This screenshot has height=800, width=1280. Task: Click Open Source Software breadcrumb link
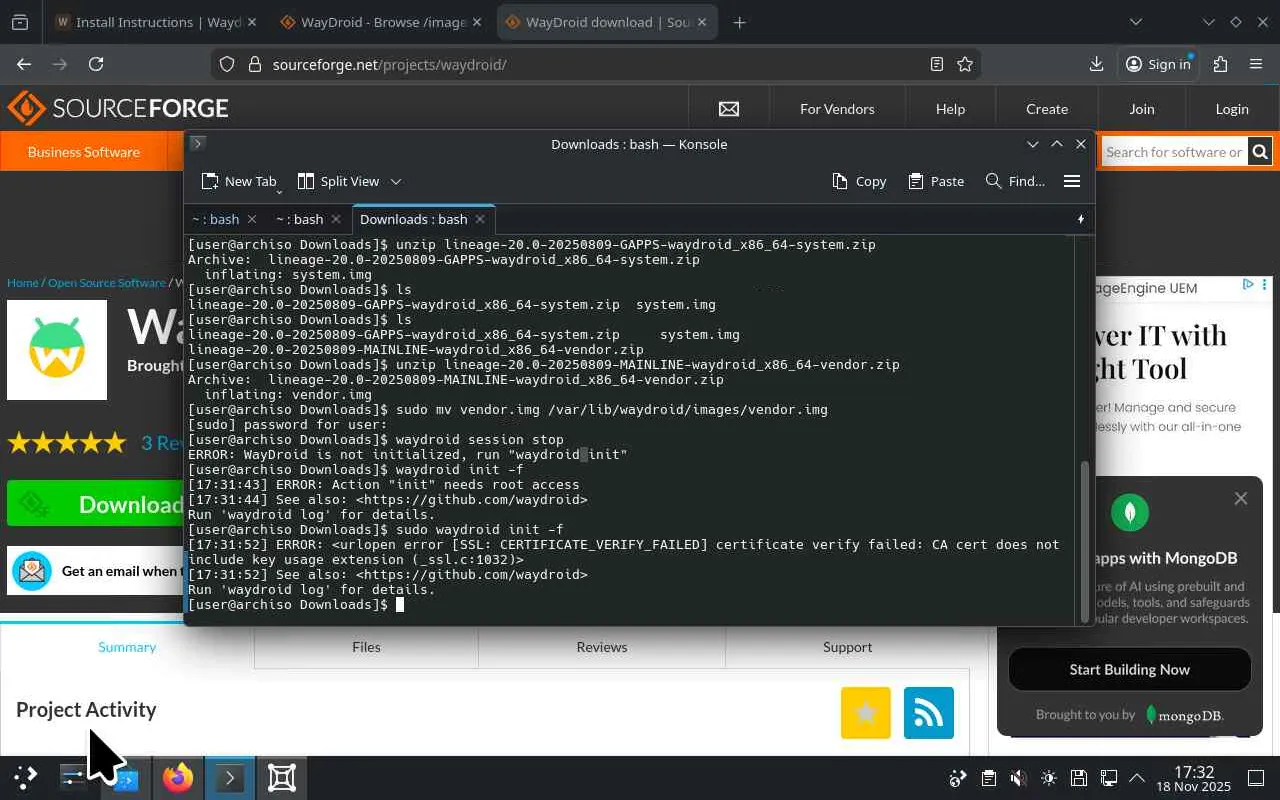(x=107, y=283)
